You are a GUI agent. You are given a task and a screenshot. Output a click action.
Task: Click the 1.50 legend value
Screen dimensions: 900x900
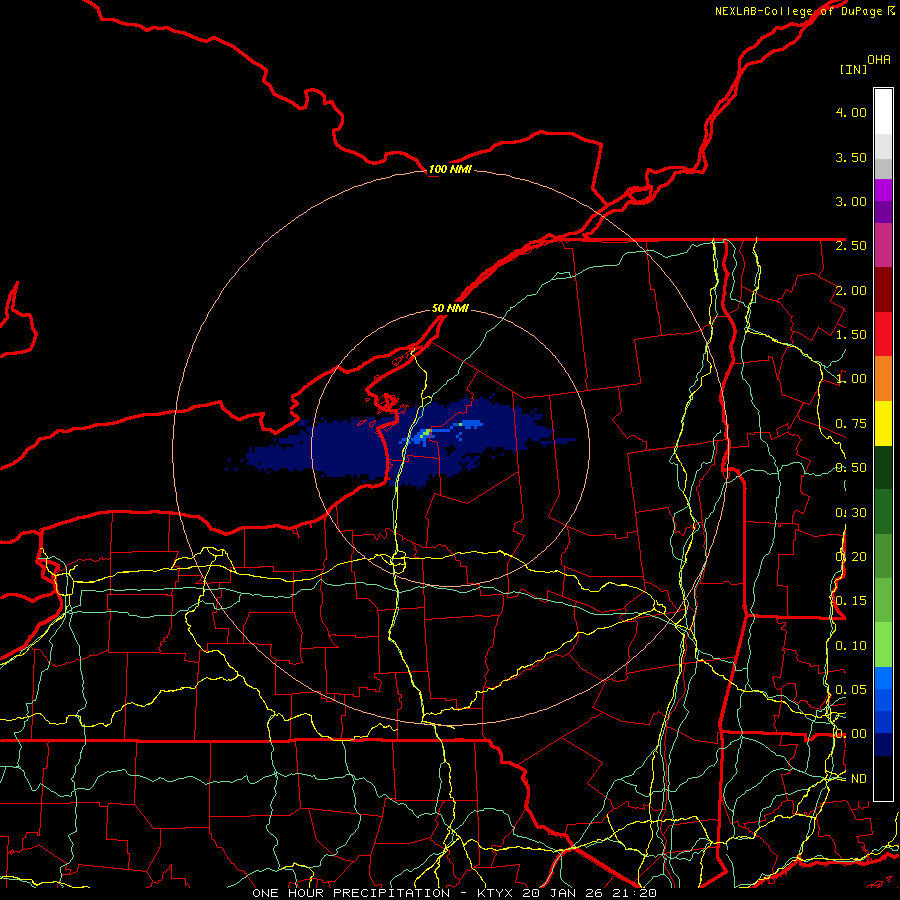click(851, 335)
